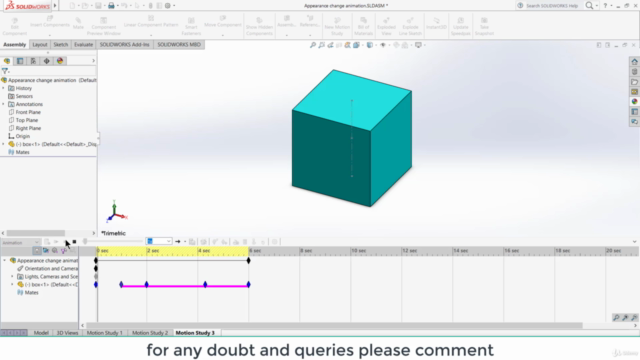Image resolution: width=640 pixels, height=360 pixels.
Task: Select the Mates row in timeline tree
Action: click(x=28, y=293)
